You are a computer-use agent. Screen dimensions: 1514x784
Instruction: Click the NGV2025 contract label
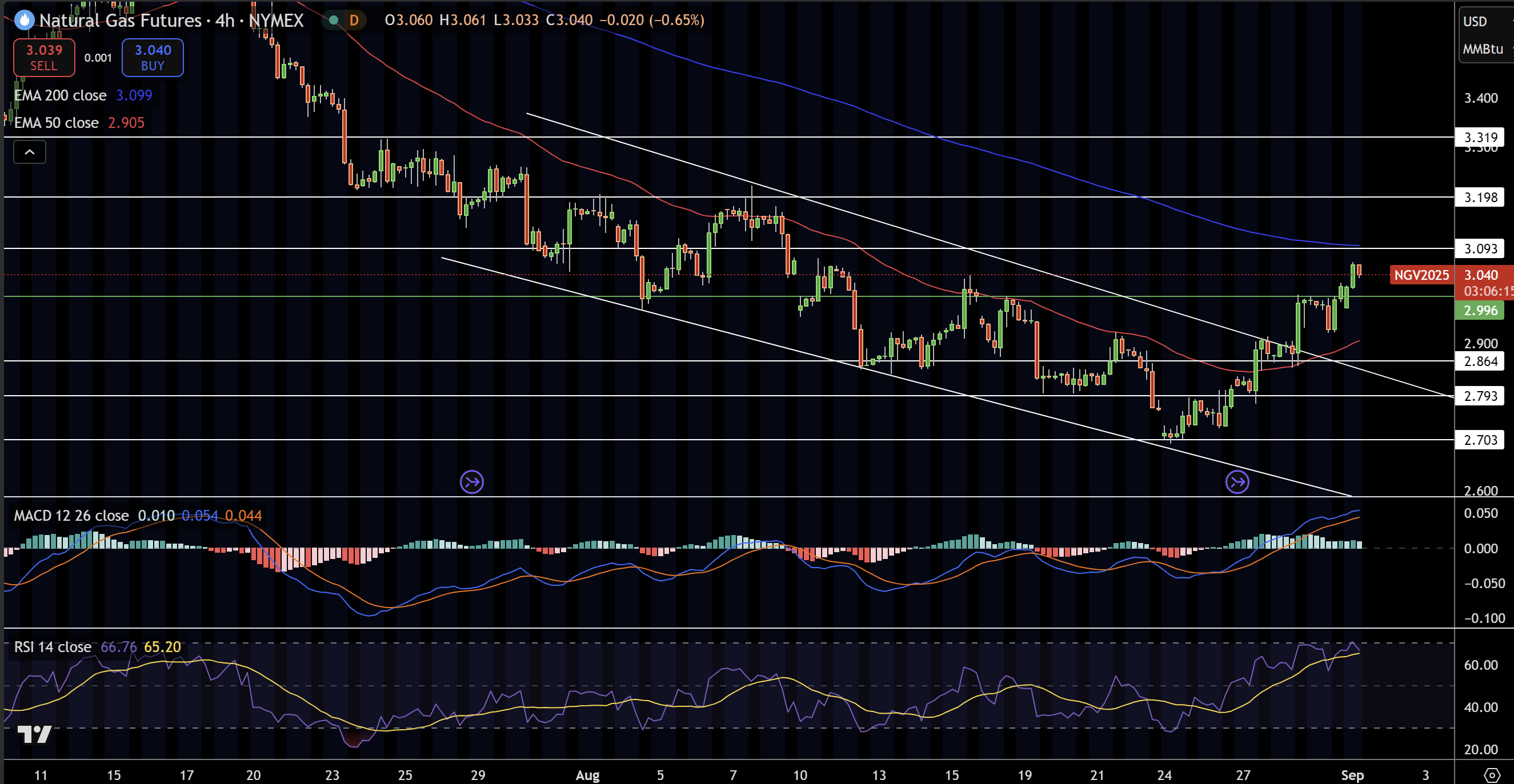click(x=1421, y=275)
